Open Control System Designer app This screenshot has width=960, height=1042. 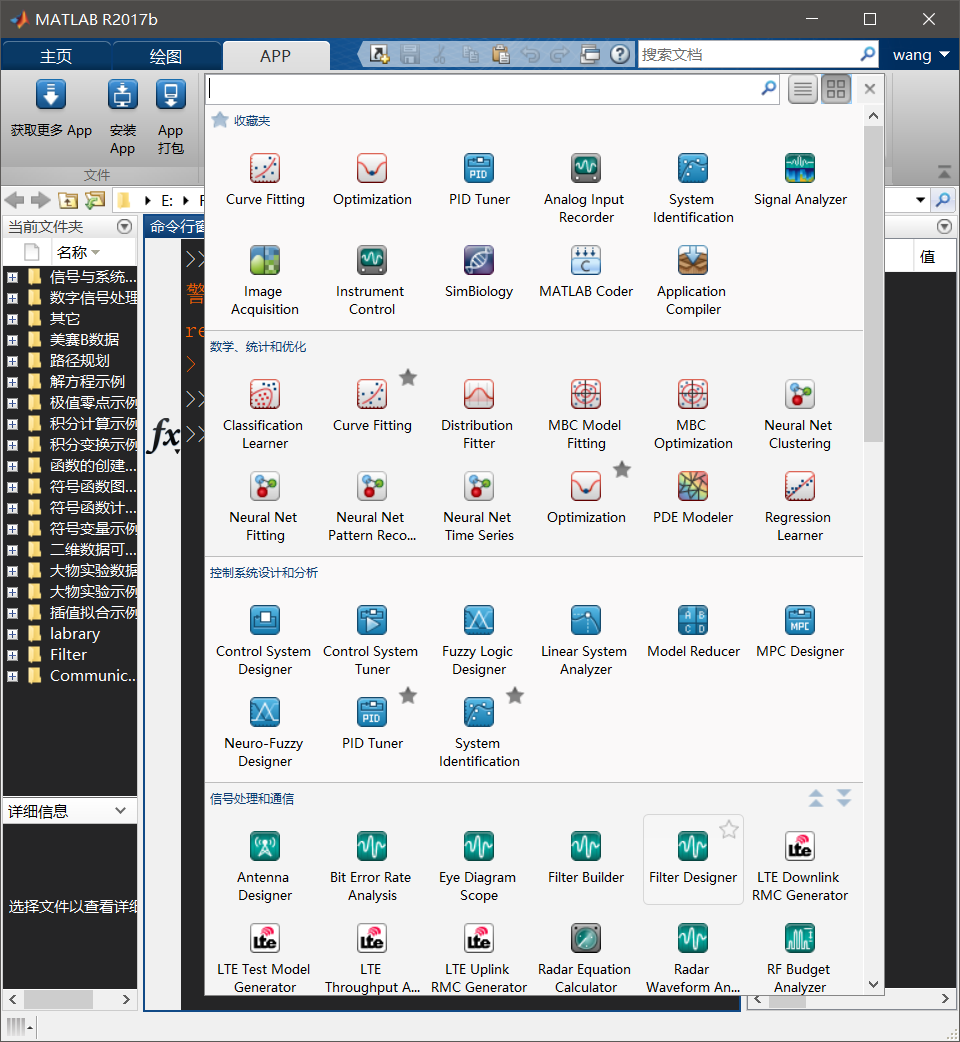click(265, 641)
